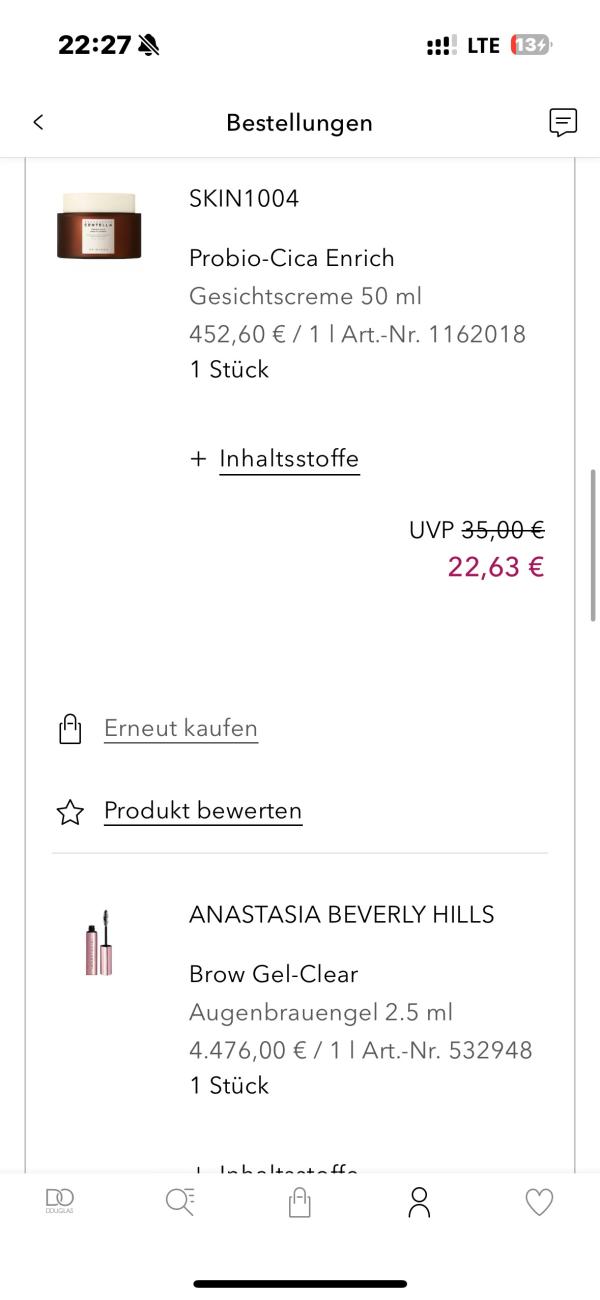Click the page scrollbar on right edge

[x=594, y=545]
